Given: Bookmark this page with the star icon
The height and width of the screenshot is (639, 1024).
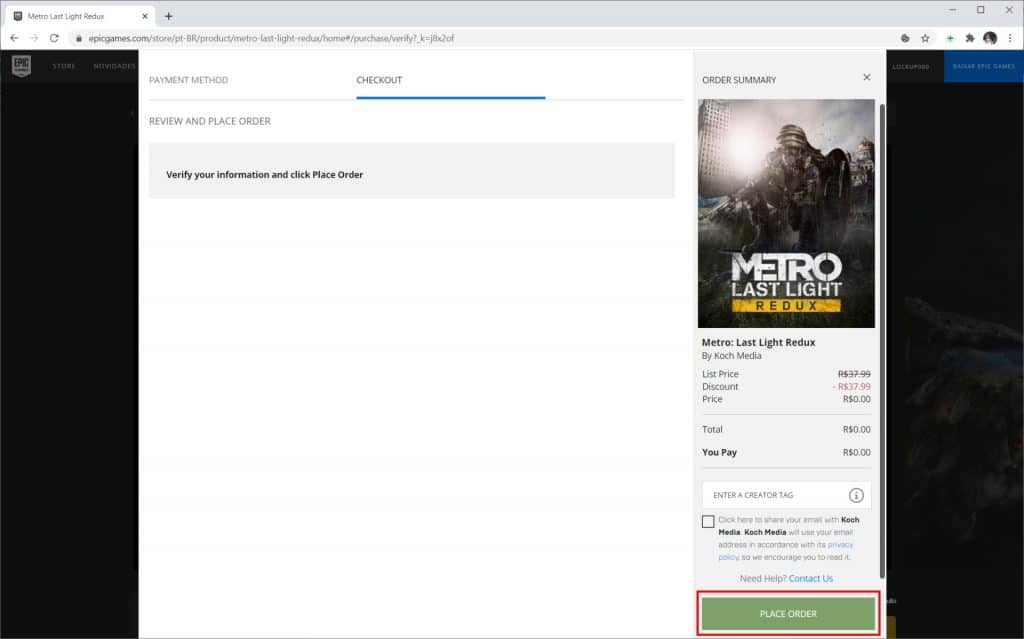Looking at the screenshot, I should pos(925,39).
